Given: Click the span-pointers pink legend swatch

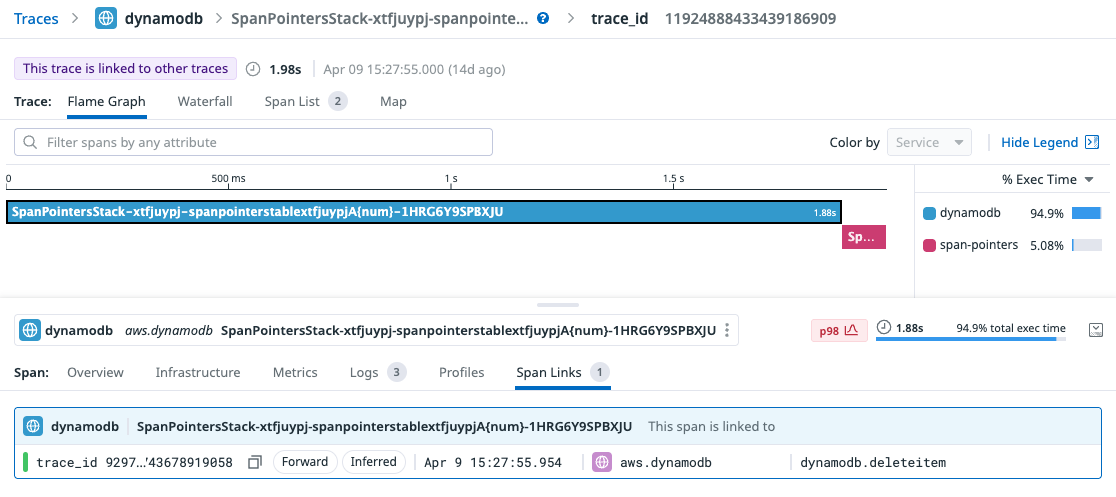Looking at the screenshot, I should tap(930, 245).
